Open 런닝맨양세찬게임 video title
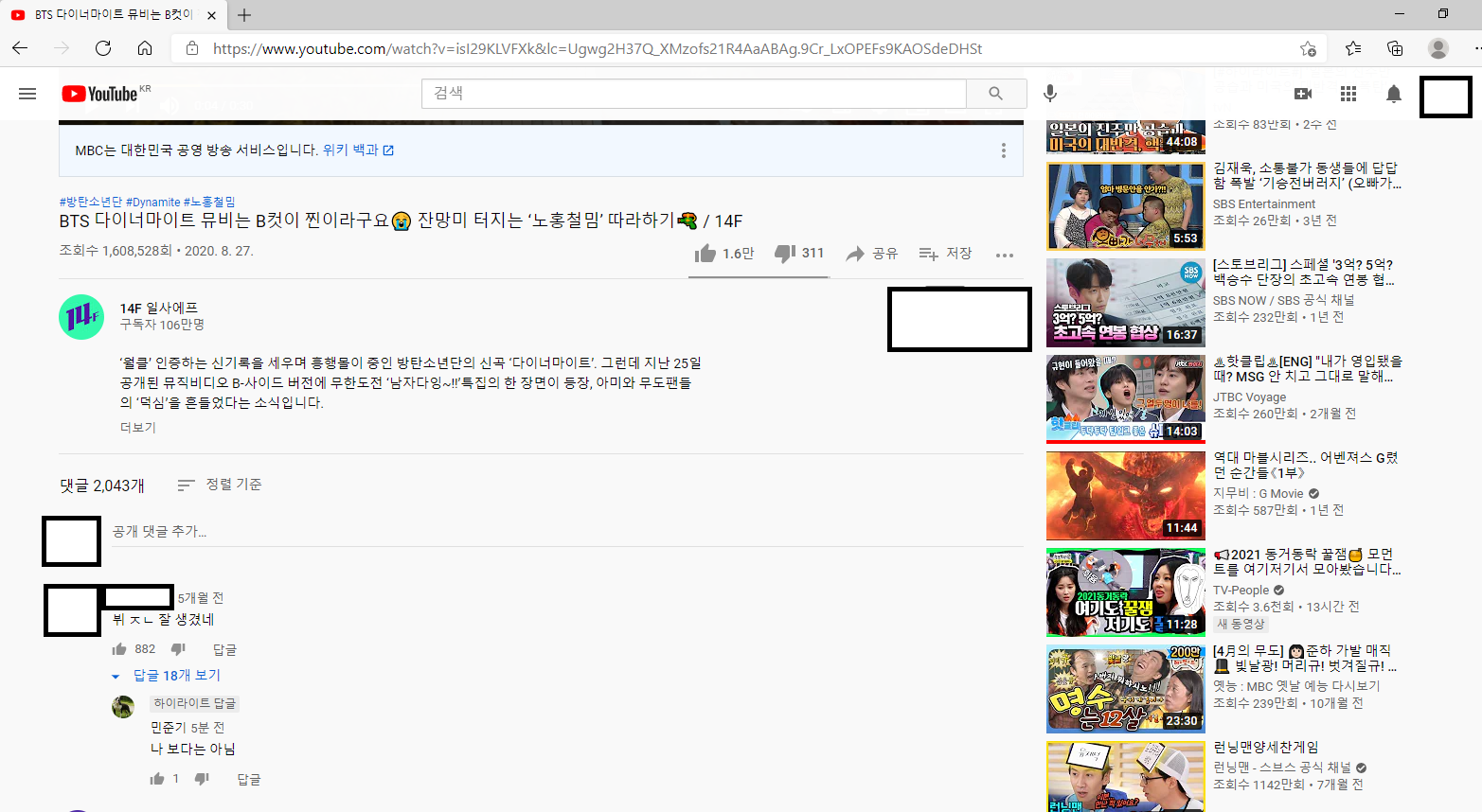This screenshot has width=1482, height=812. (1266, 748)
